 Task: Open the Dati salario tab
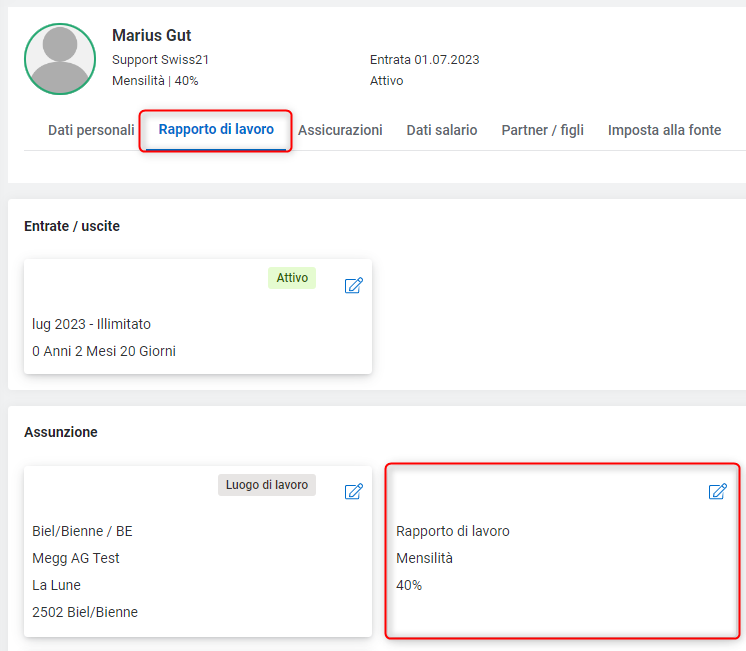pyautogui.click(x=442, y=130)
